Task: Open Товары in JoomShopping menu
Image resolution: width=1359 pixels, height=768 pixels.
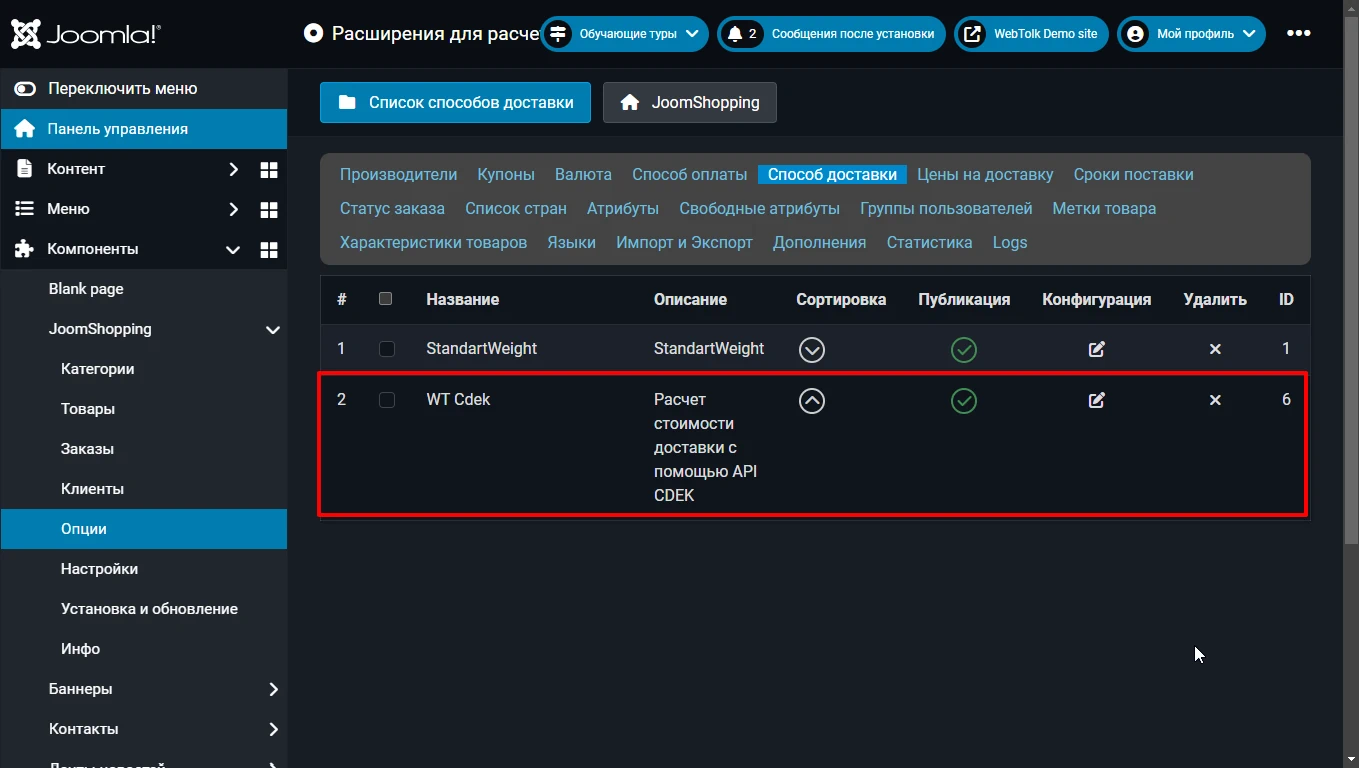Action: [x=88, y=409]
